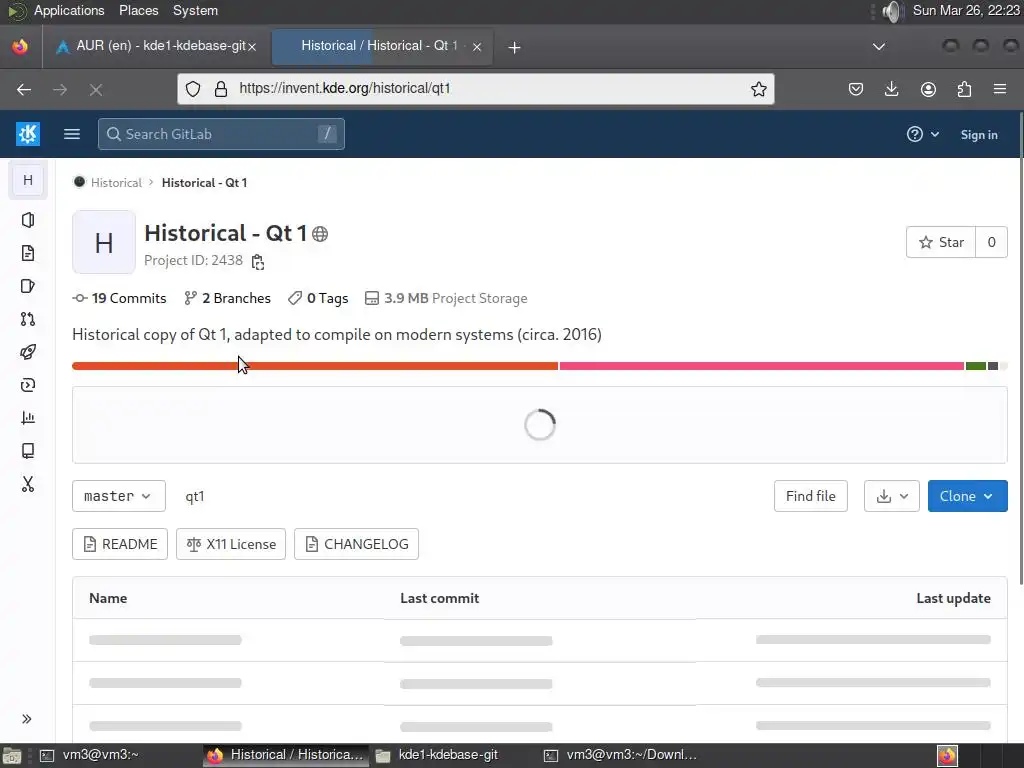
Task: Open the X11 License button
Action: pyautogui.click(x=231, y=544)
